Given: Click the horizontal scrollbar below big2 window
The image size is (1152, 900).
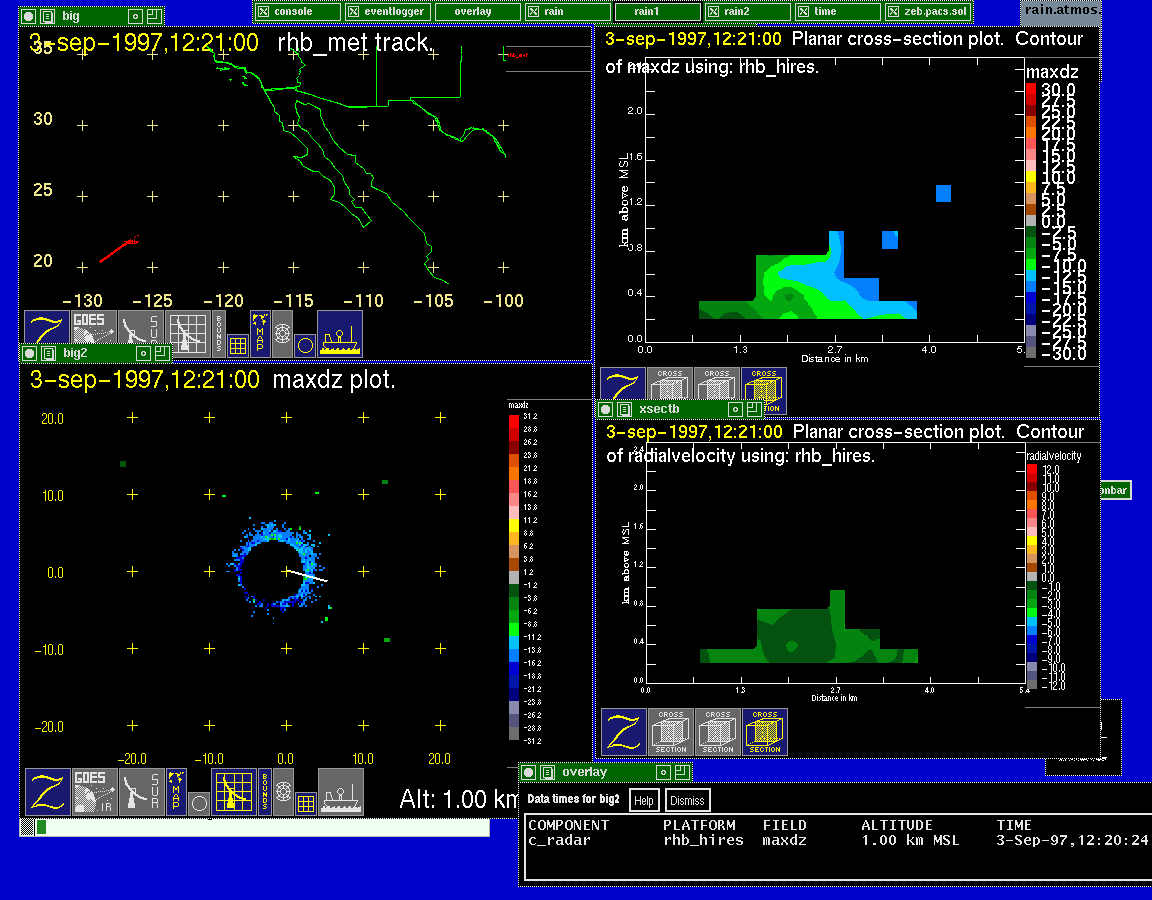Looking at the screenshot, I should pos(262,827).
